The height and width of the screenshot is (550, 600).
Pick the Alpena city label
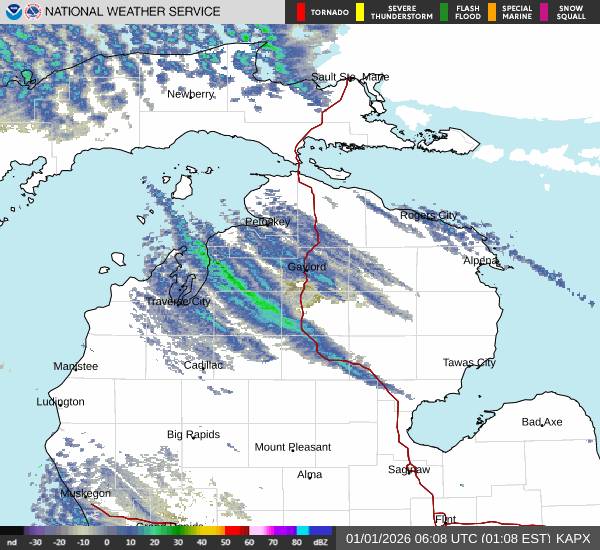coord(480,260)
